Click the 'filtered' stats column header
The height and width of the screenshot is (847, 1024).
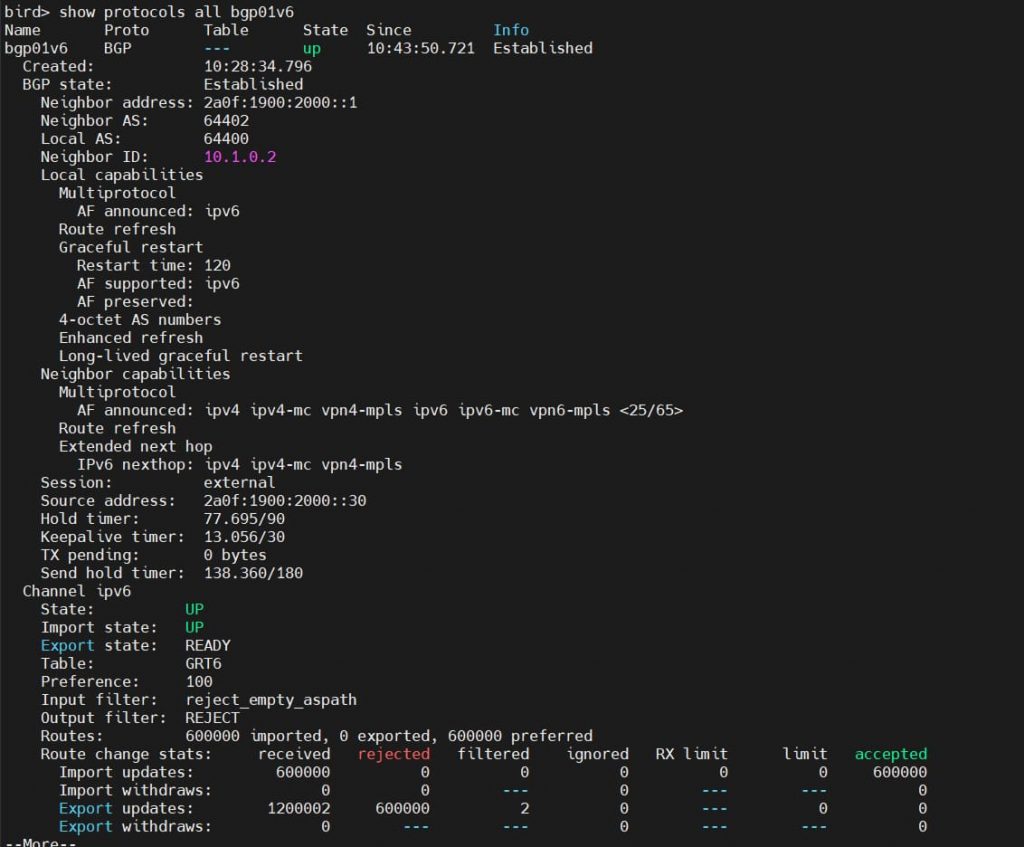(493, 754)
